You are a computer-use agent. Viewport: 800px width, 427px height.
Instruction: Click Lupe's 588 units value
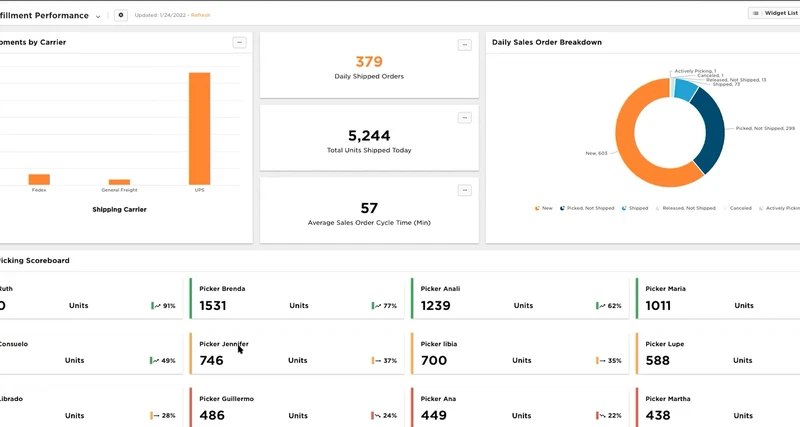(658, 361)
